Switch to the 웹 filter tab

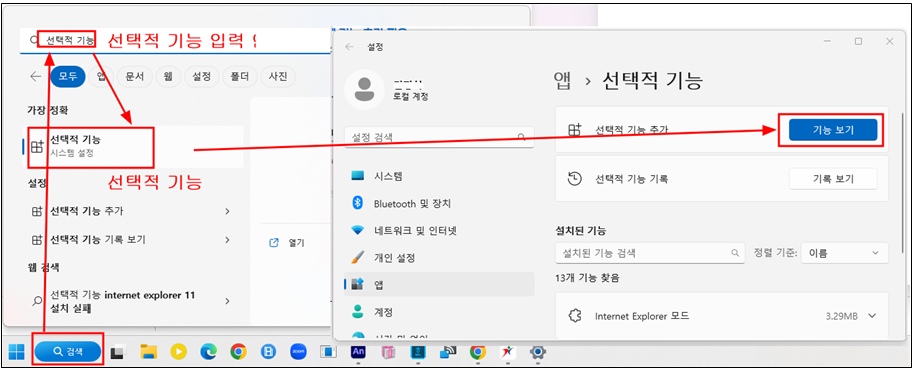coord(168,76)
